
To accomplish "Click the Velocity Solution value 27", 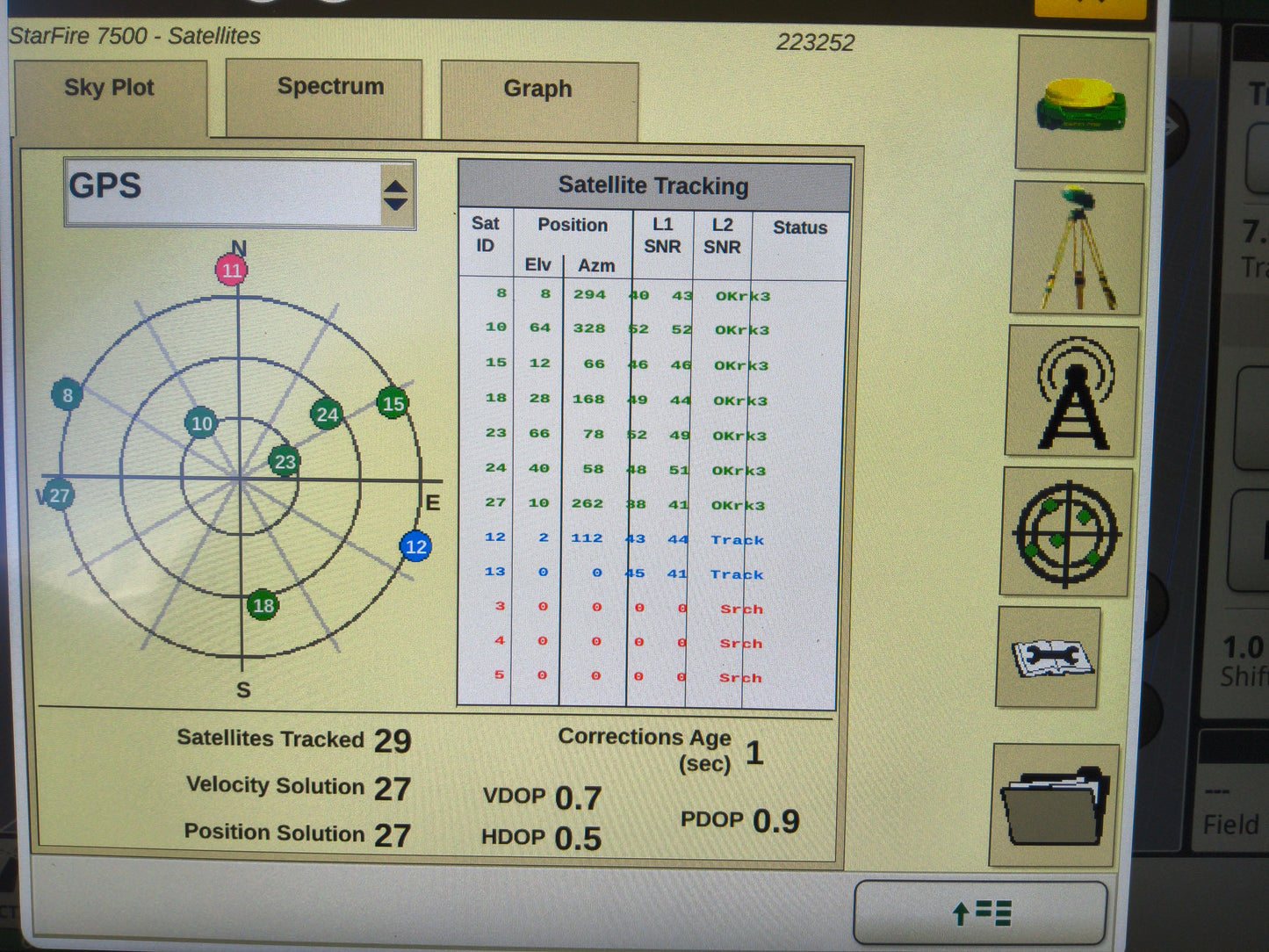I will (x=393, y=789).
